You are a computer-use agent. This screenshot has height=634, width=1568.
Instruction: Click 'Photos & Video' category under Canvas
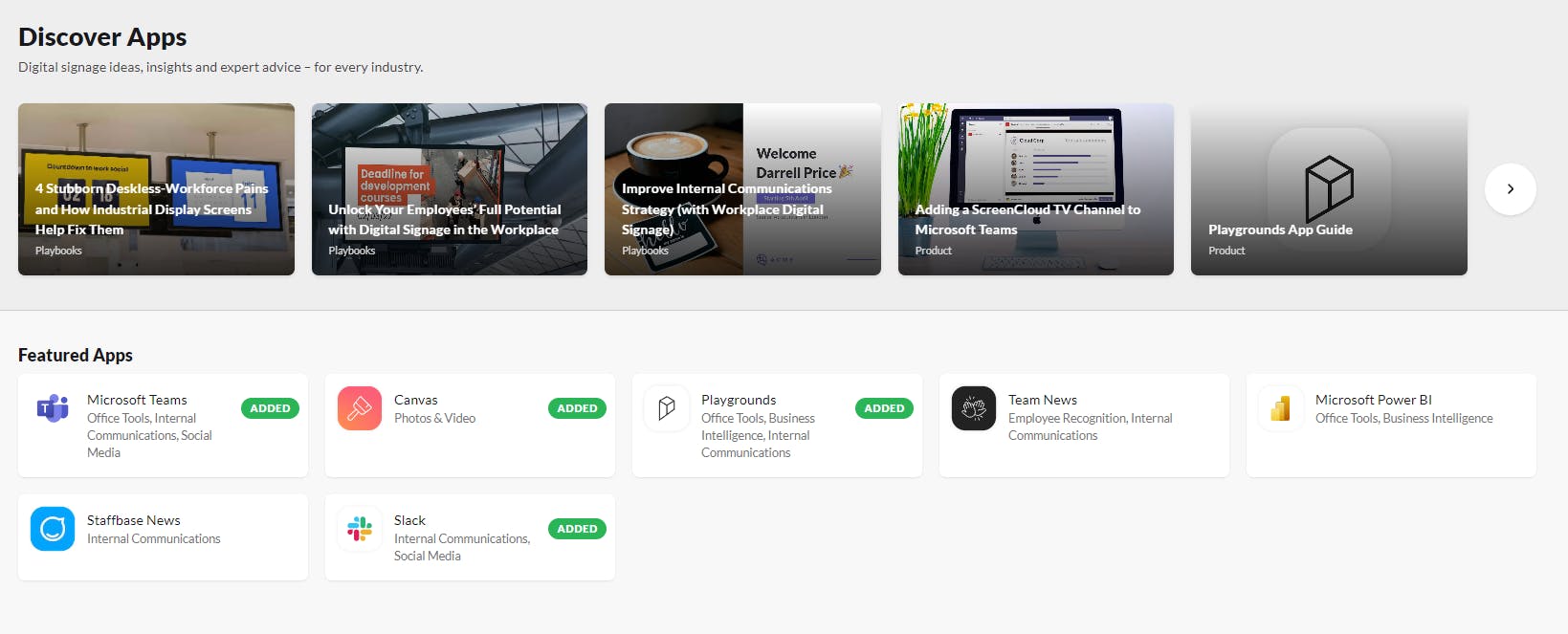[x=434, y=418]
